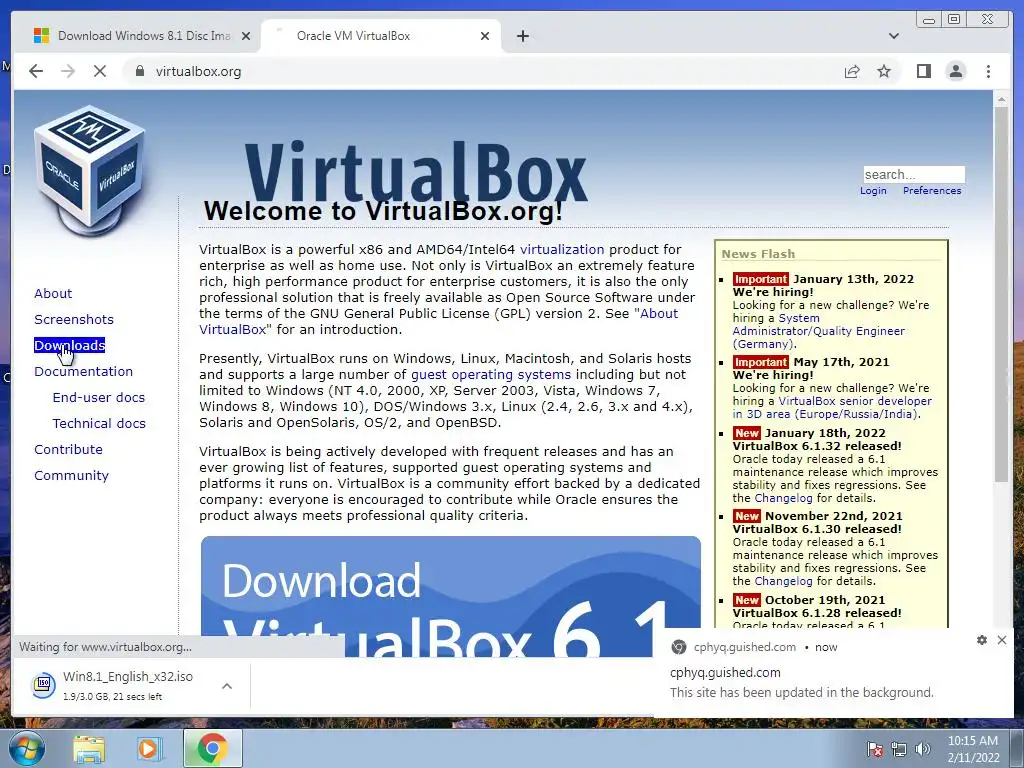Viewport: 1024px width, 768px height.
Task: Expand the tab search chevron
Action: tap(893, 36)
